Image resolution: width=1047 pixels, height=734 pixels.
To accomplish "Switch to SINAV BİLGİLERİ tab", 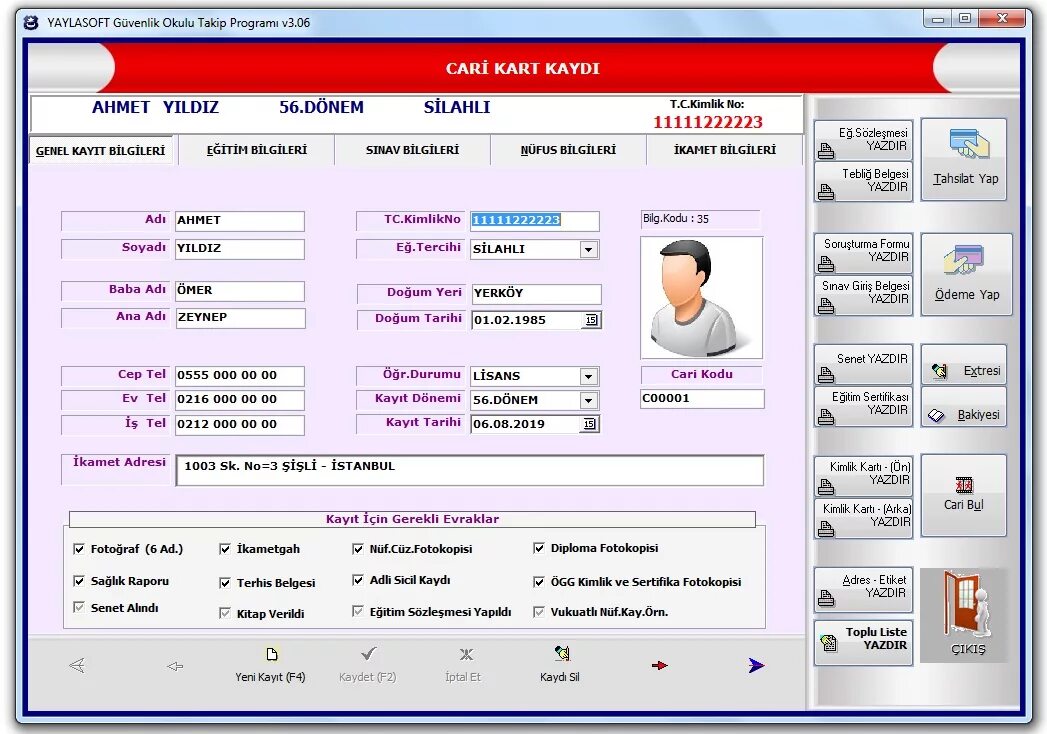I will click(x=413, y=150).
